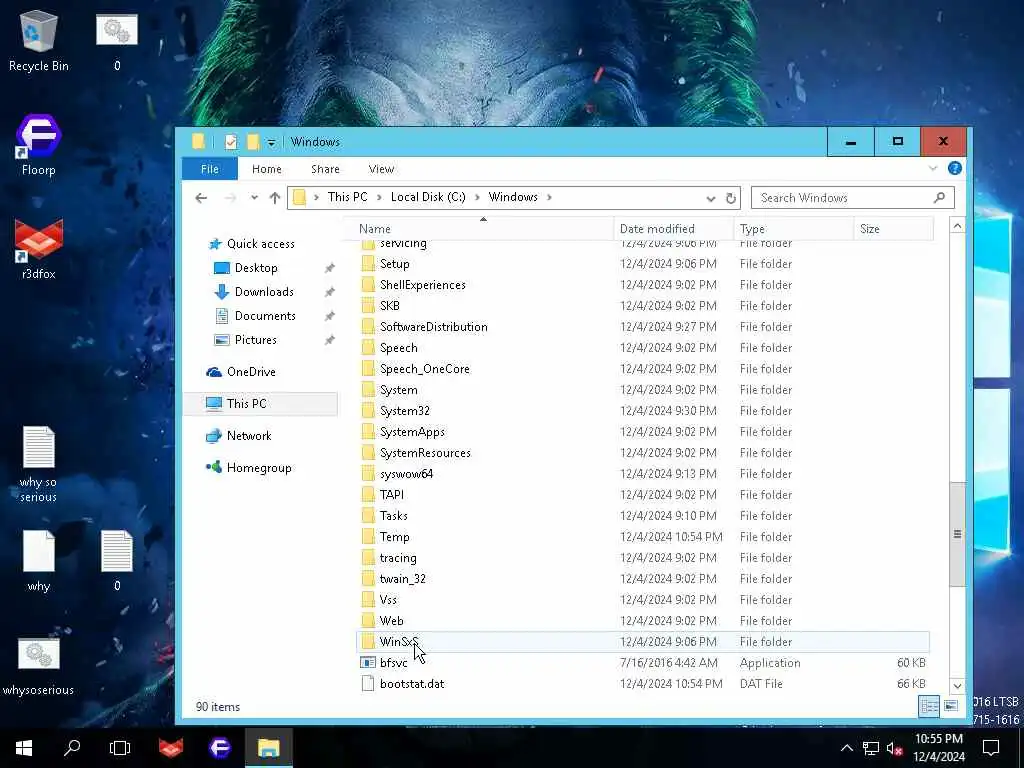Expand the ribbon with the chevron
This screenshot has width=1024, height=768.
point(933,168)
